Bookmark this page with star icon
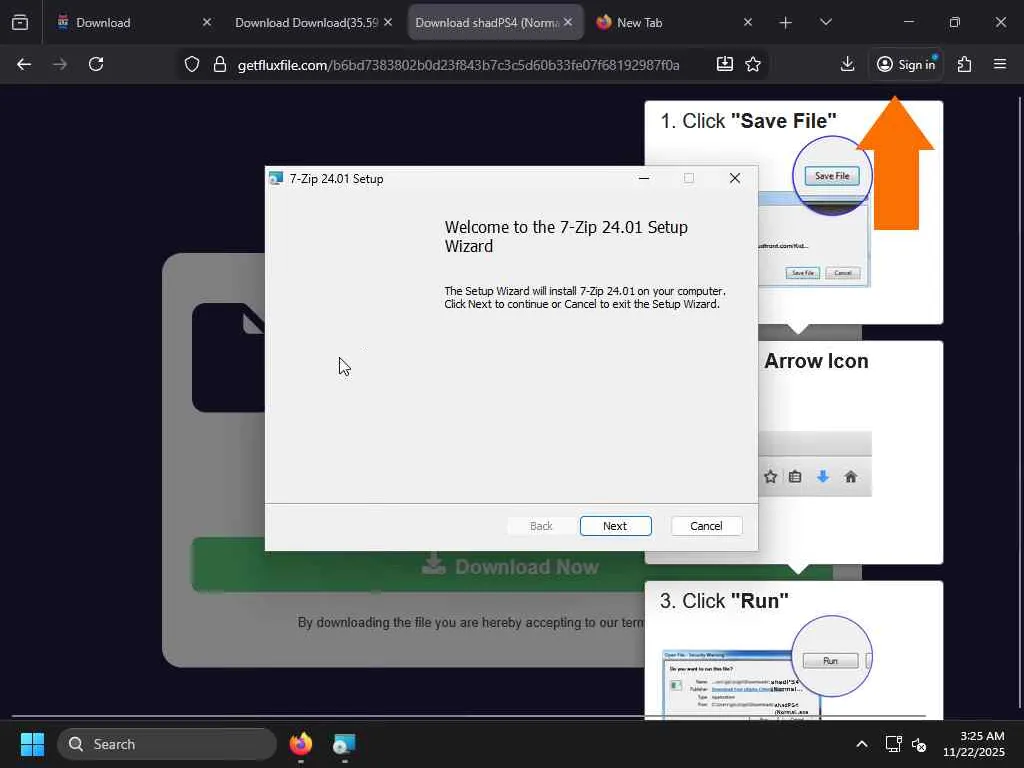The width and height of the screenshot is (1024, 768). coord(753,64)
